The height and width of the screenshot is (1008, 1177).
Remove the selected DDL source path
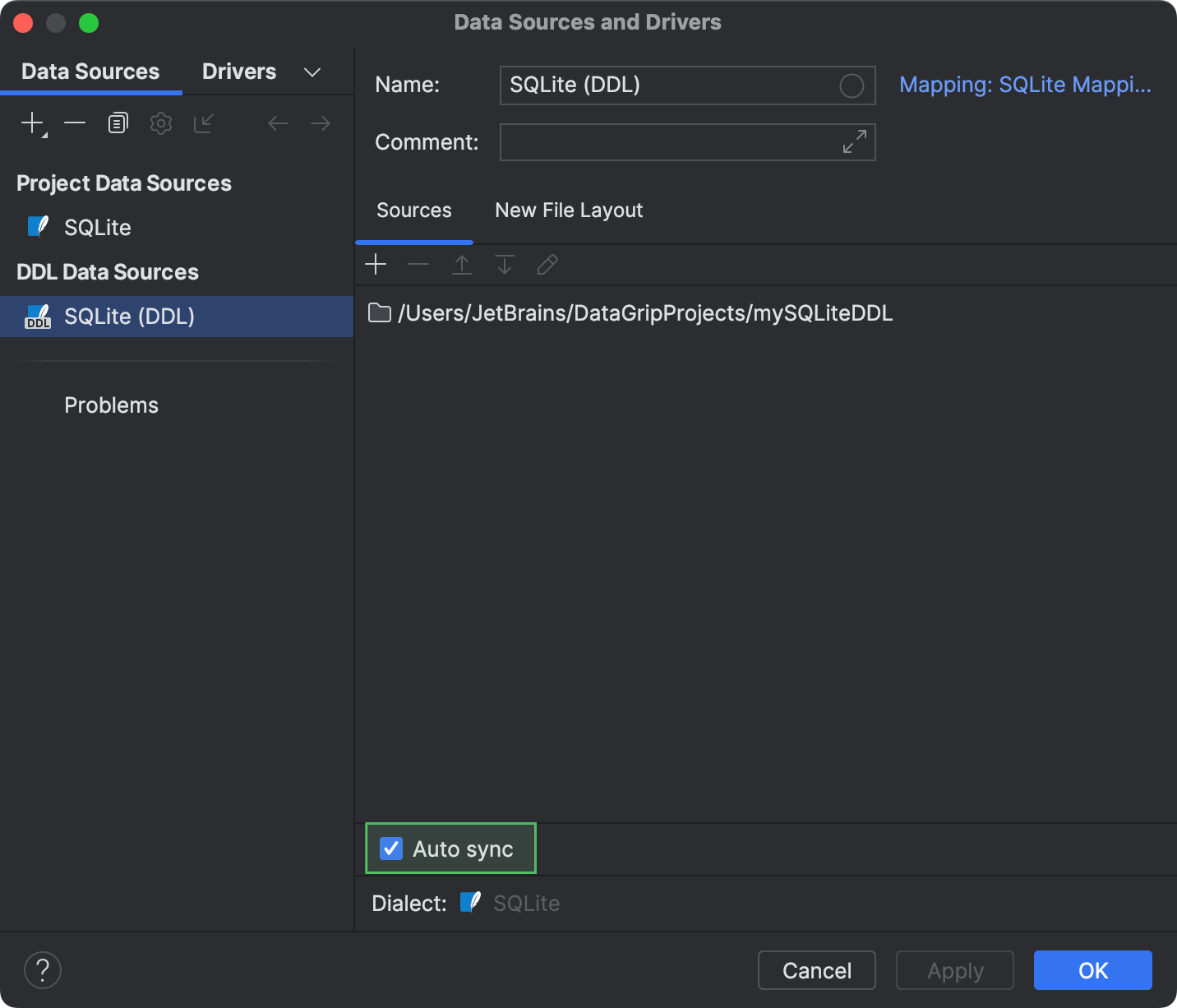[418, 264]
